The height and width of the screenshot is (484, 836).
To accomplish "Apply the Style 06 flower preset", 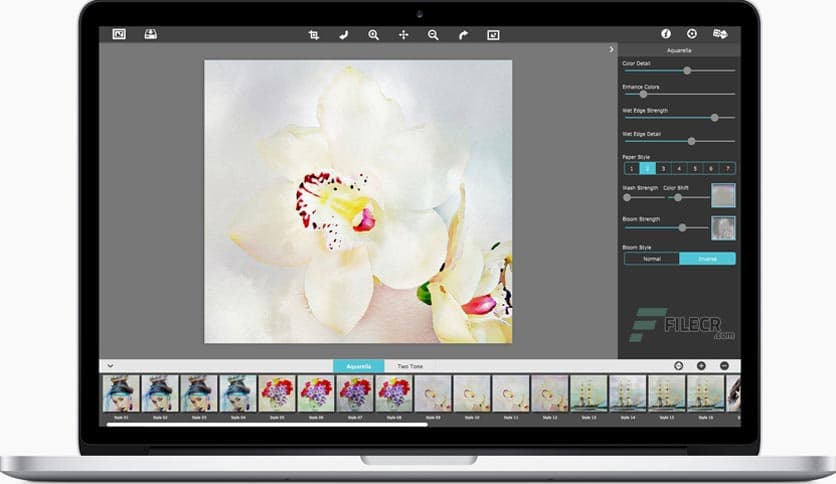I will click(316, 393).
